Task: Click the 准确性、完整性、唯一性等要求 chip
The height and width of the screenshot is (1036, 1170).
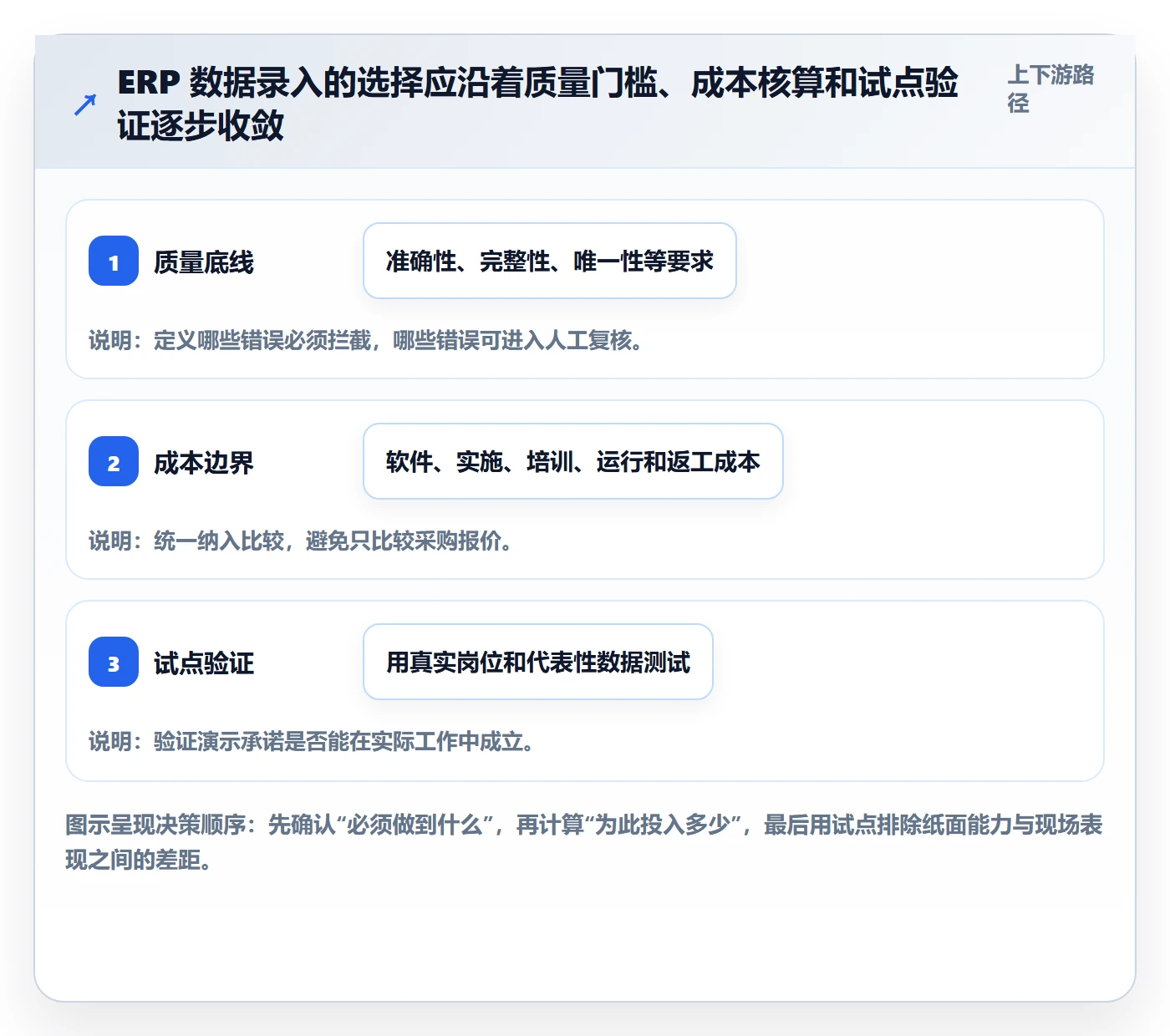Action: coord(550,261)
